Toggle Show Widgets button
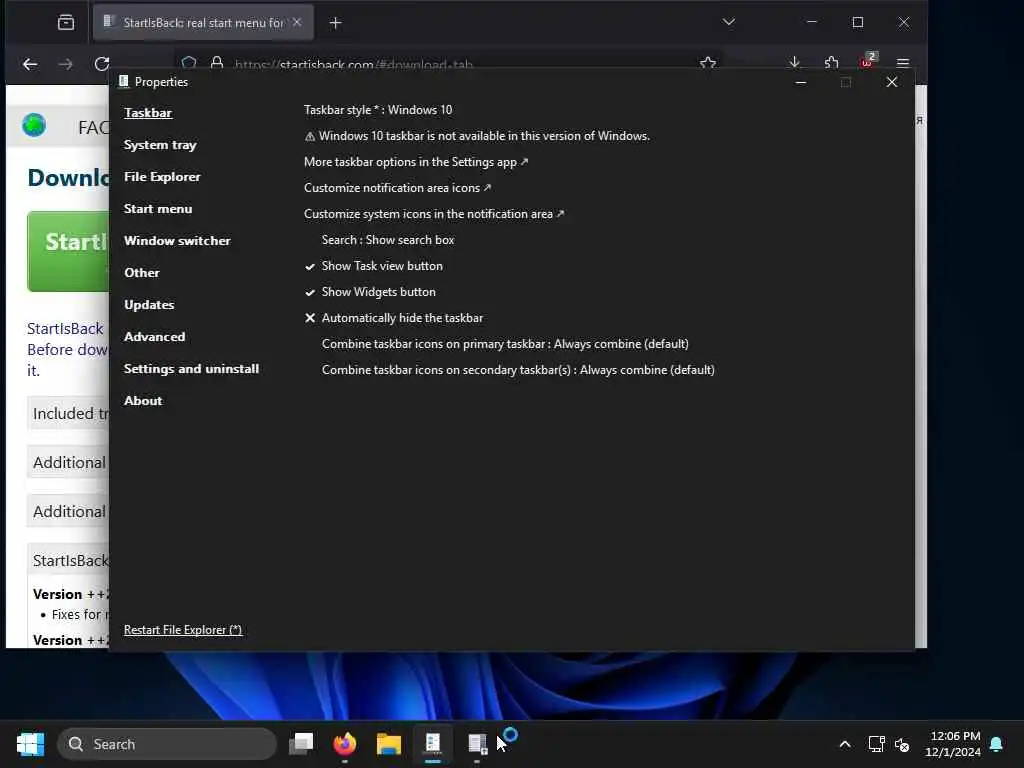 coord(370,292)
